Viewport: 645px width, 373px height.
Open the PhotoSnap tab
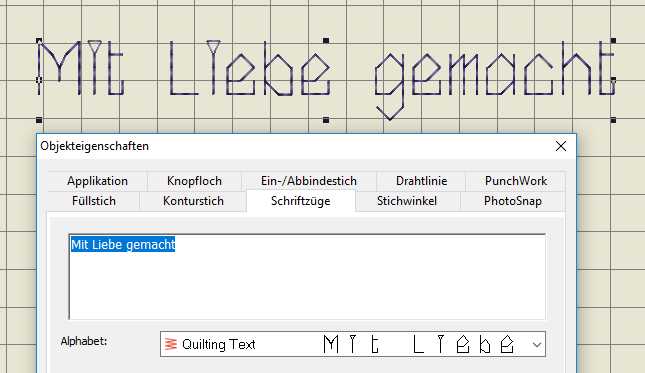[x=513, y=201]
